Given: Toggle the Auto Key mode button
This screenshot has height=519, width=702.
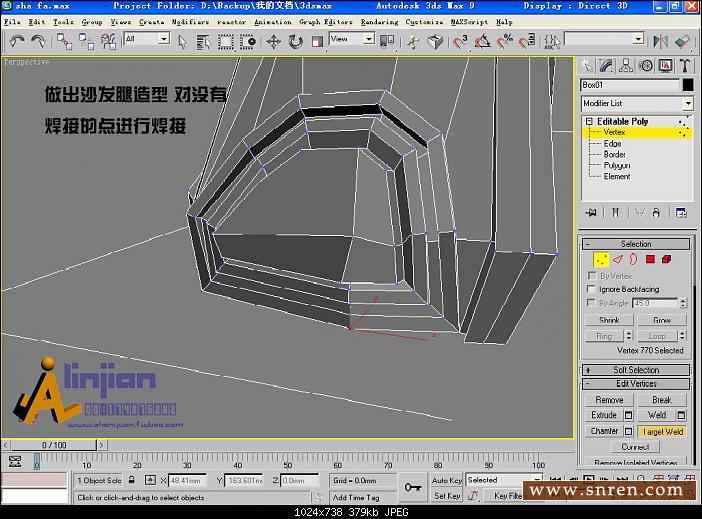Looking at the screenshot, I should (x=447, y=480).
